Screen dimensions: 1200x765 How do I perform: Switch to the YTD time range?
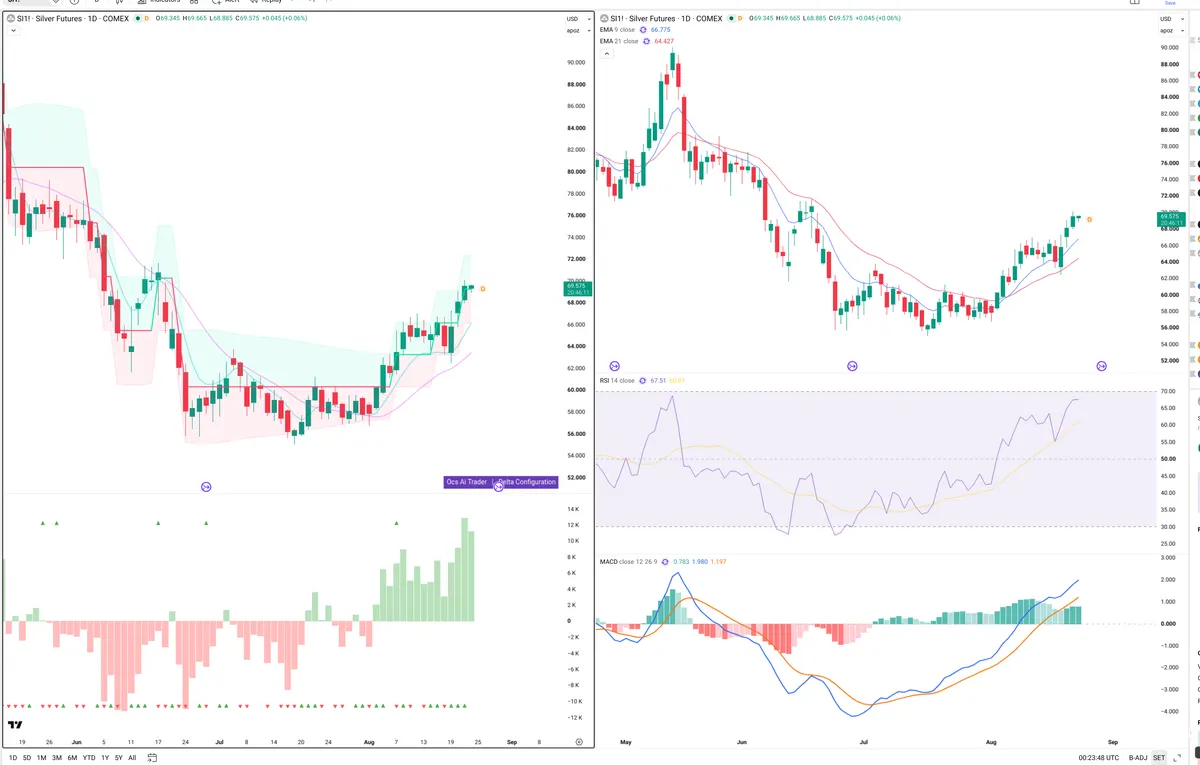[x=89, y=758]
